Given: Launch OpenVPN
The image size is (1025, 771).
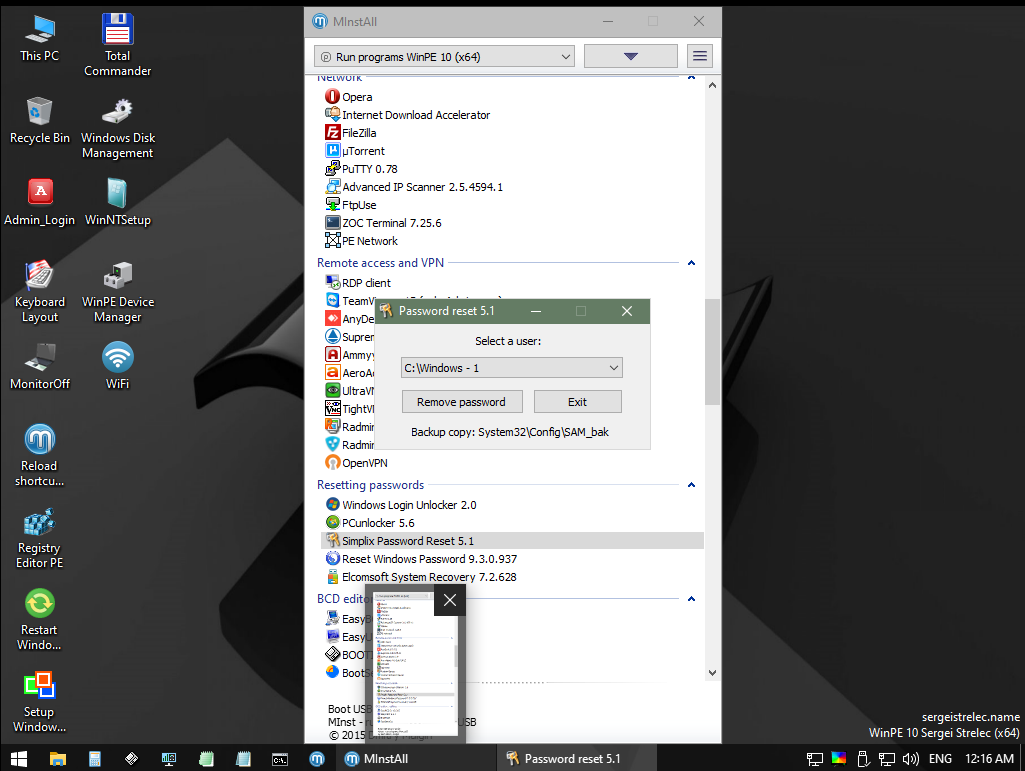Looking at the screenshot, I should [x=356, y=463].
